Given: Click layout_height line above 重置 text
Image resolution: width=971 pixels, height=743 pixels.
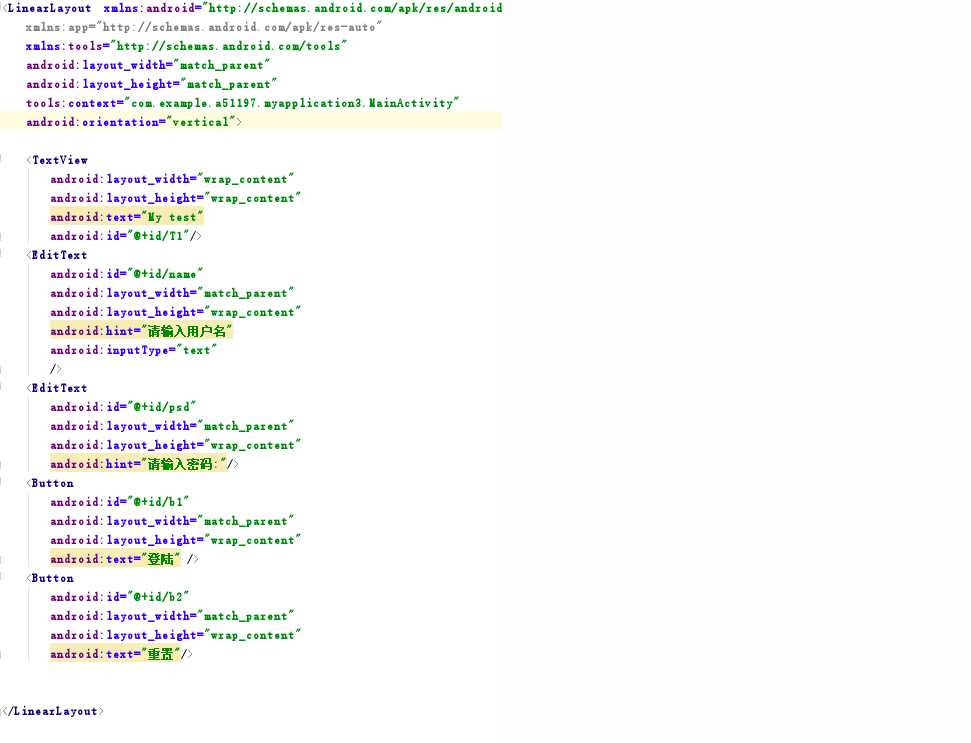Looking at the screenshot, I should [175, 636].
